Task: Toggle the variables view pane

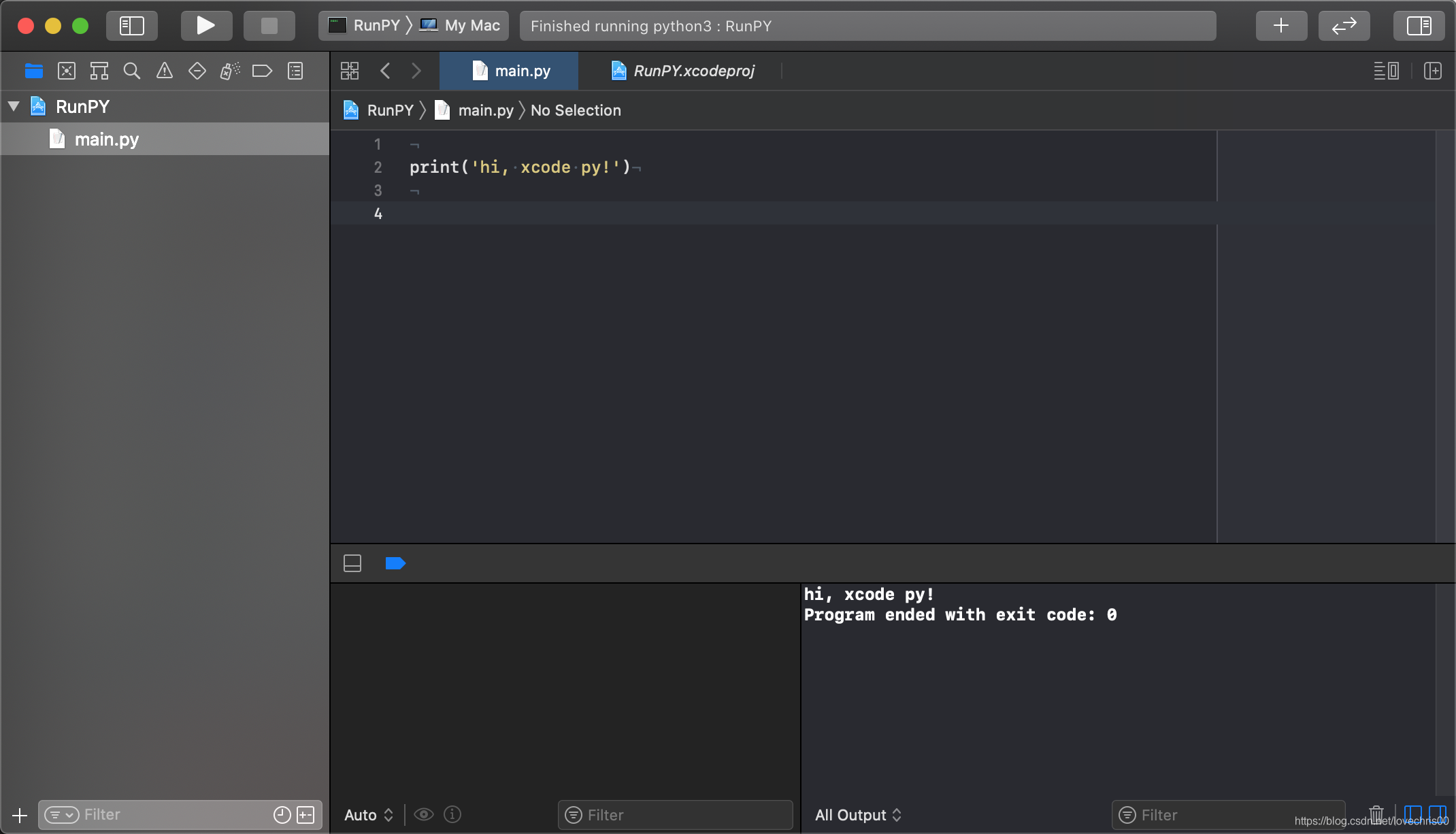Action: click(1412, 813)
